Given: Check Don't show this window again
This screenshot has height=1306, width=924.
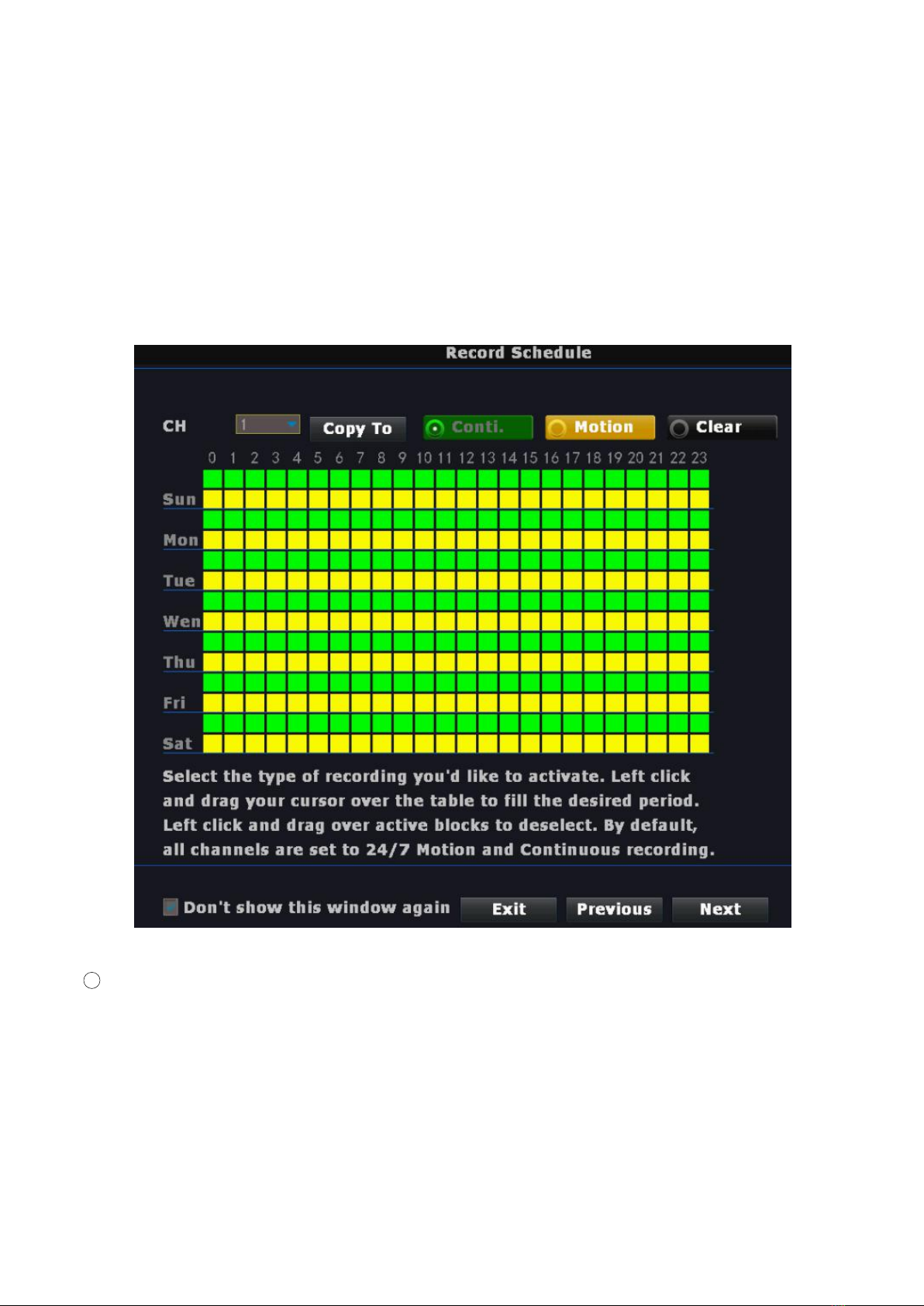Looking at the screenshot, I should (171, 907).
